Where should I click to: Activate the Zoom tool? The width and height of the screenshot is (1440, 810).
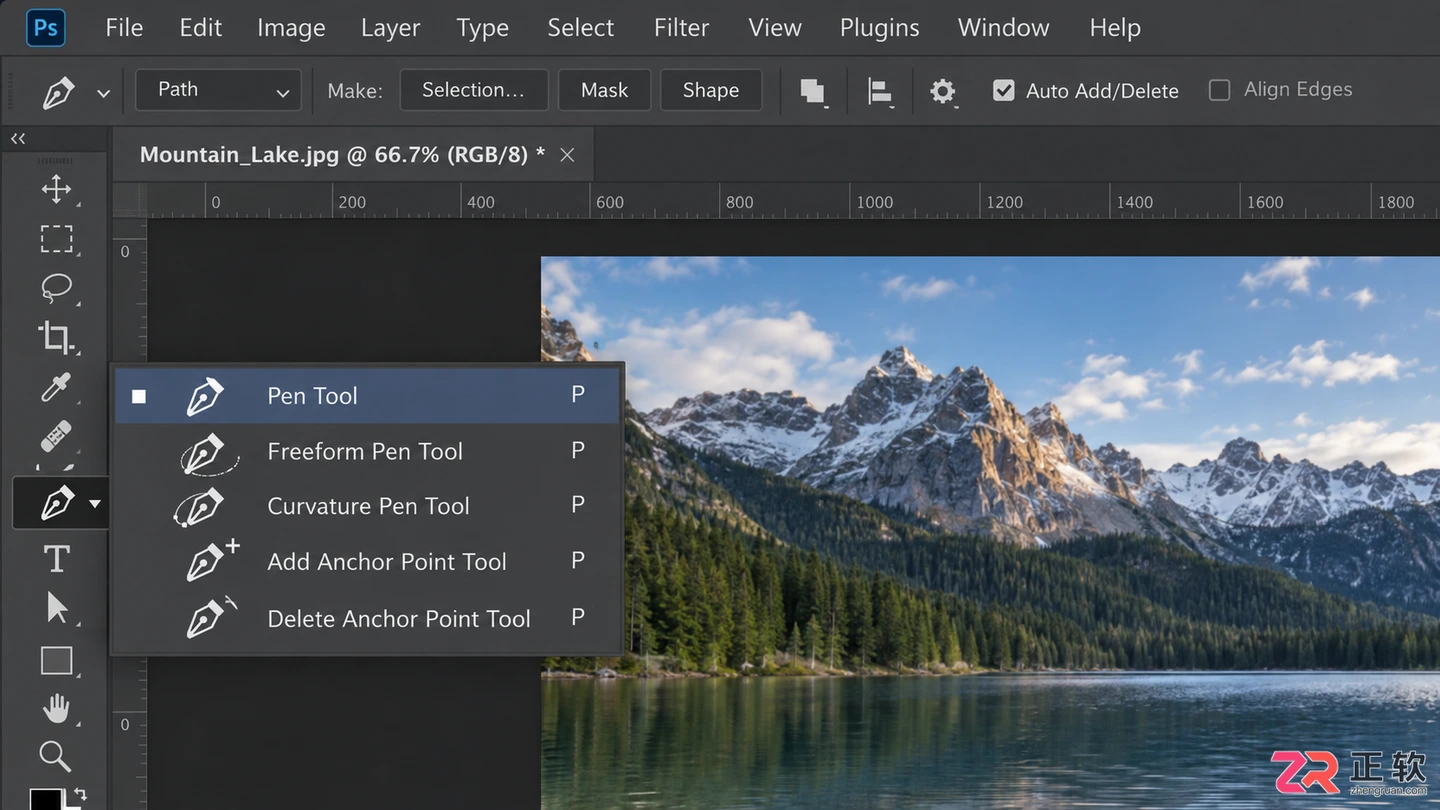point(56,757)
